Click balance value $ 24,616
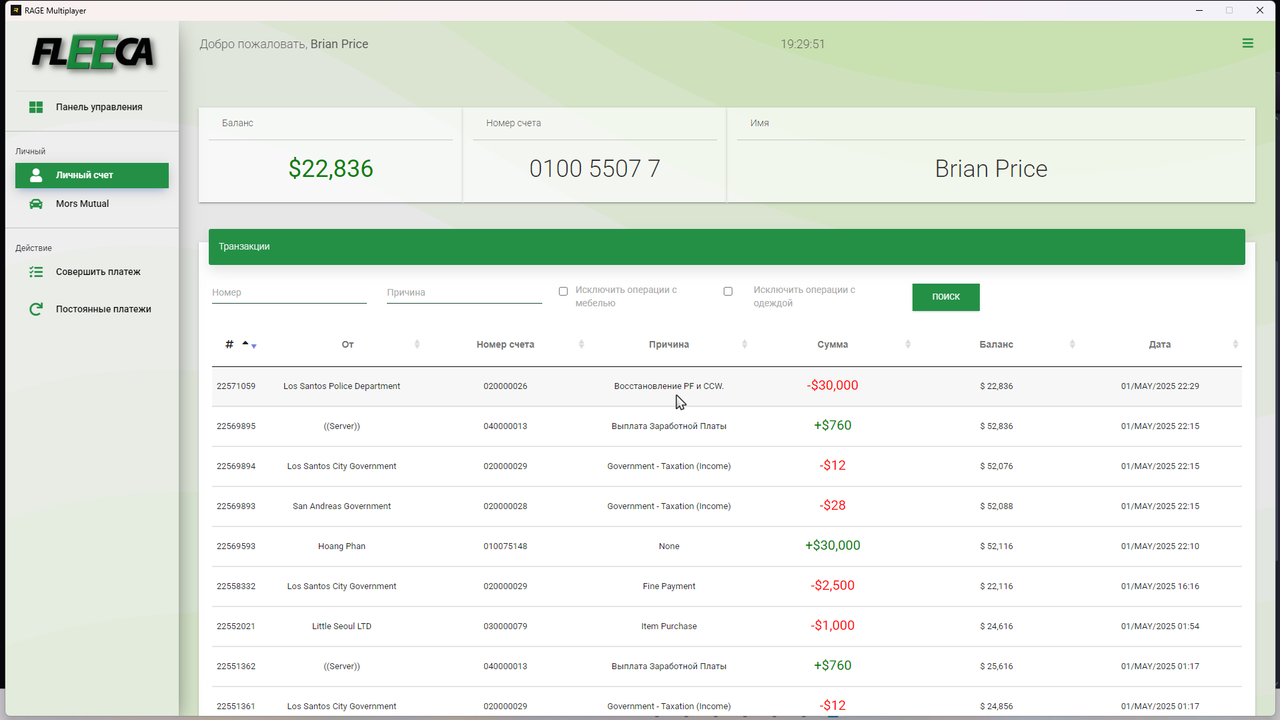The image size is (1280, 720). [x=996, y=626]
